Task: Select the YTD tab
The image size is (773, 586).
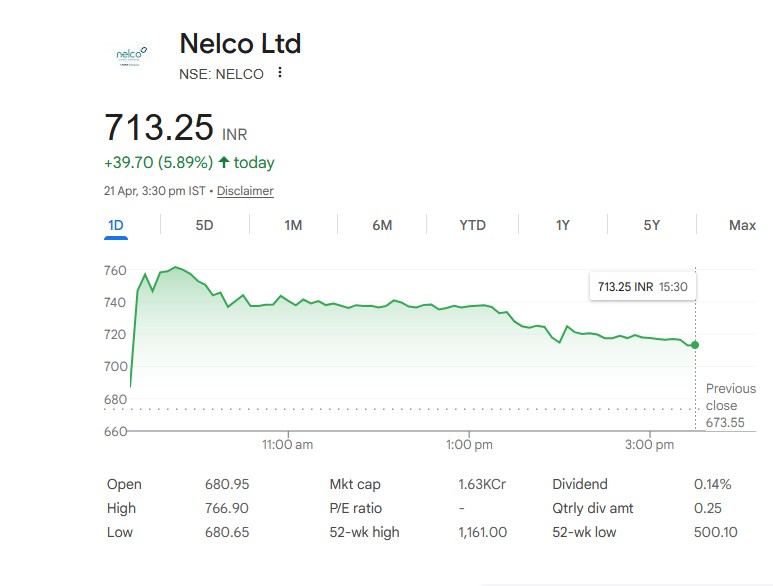Action: click(472, 225)
